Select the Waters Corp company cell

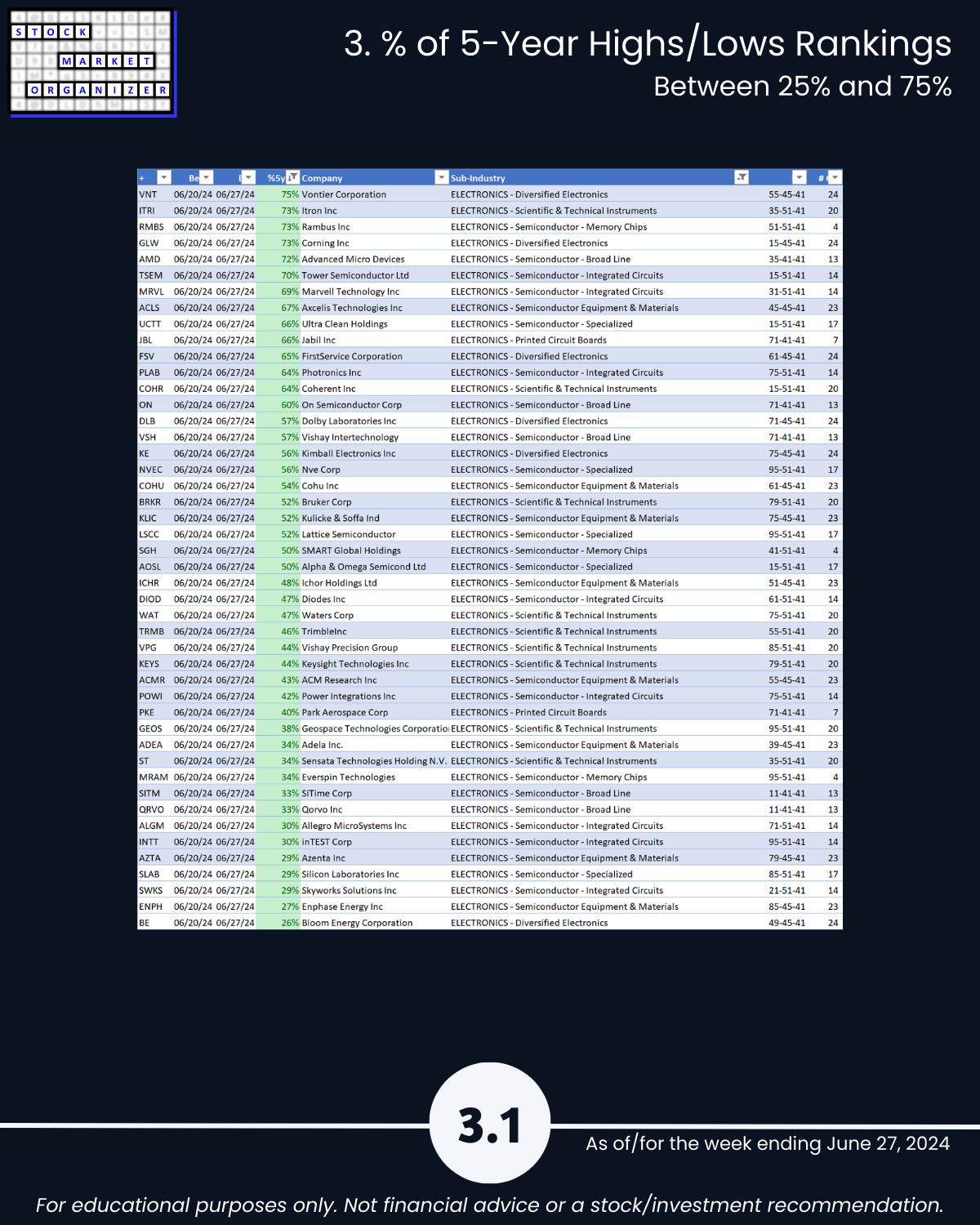click(327, 615)
